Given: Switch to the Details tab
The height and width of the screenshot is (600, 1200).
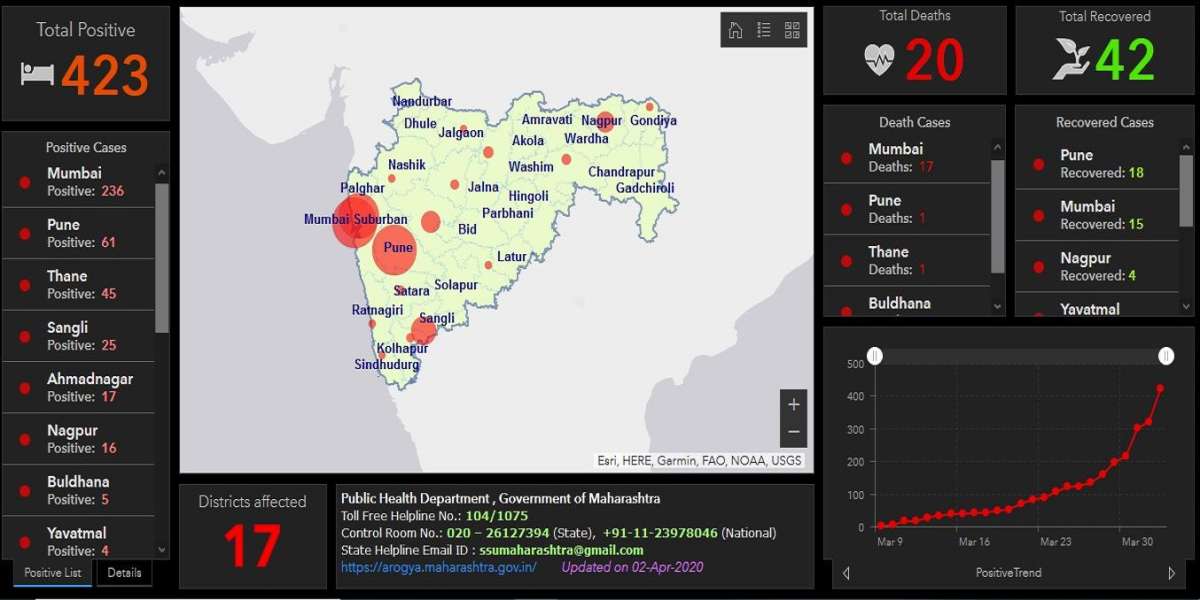Looking at the screenshot, I should tap(124, 573).
